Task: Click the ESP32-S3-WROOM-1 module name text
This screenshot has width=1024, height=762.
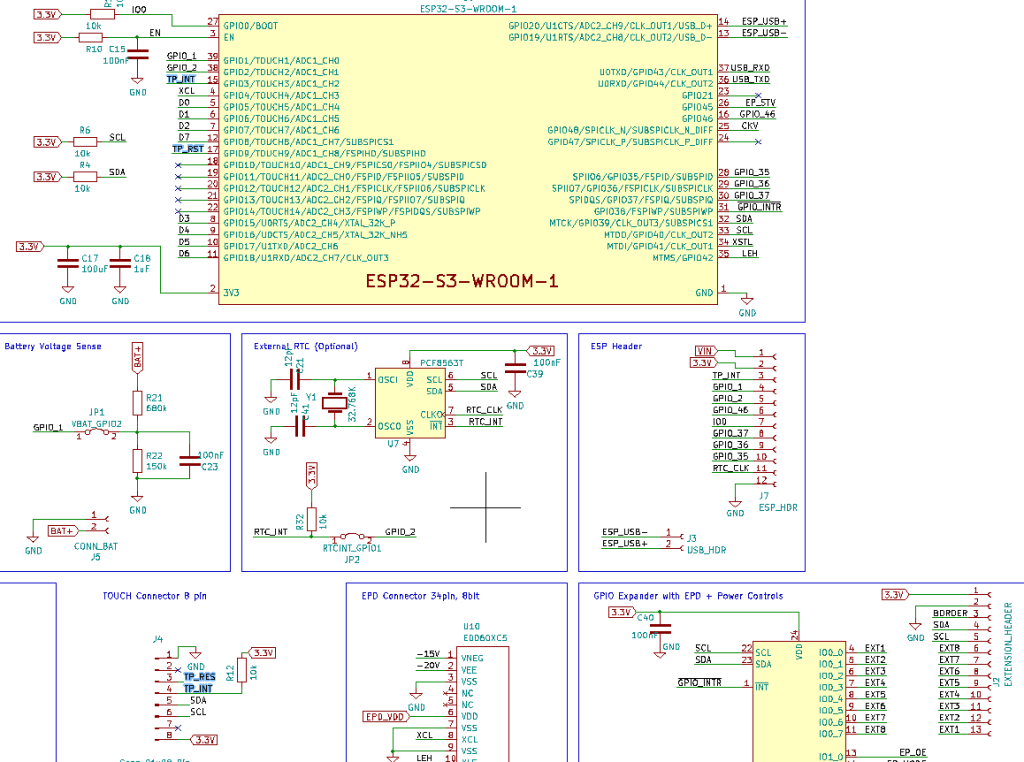Action: click(461, 282)
